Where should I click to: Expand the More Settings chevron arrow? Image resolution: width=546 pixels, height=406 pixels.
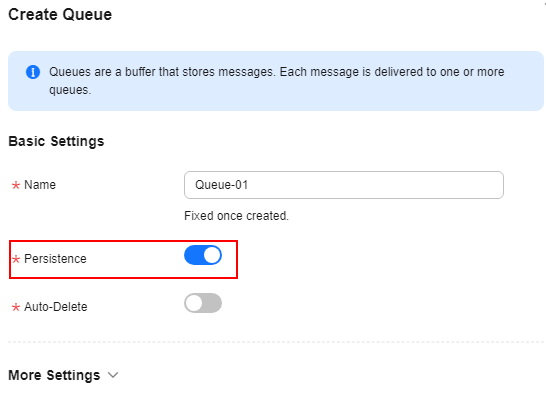pyautogui.click(x=113, y=375)
